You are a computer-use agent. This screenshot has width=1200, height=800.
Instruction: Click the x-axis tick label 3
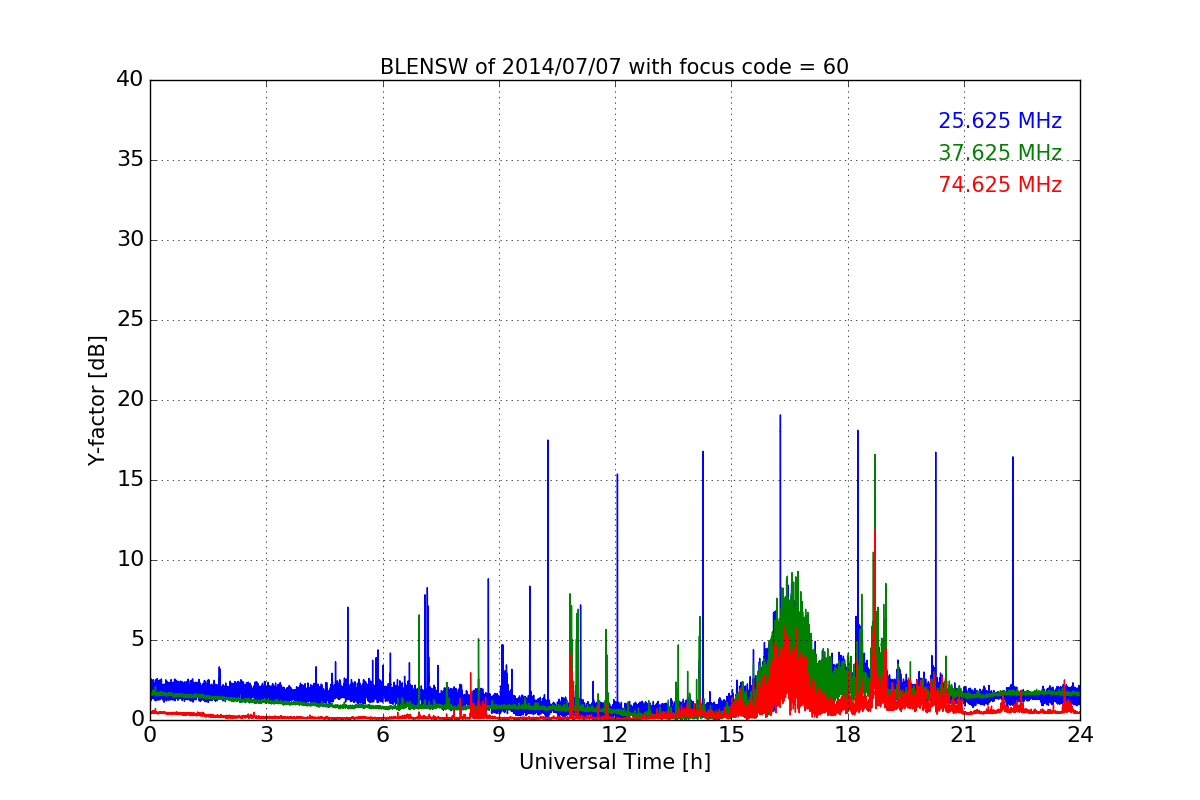click(x=266, y=734)
